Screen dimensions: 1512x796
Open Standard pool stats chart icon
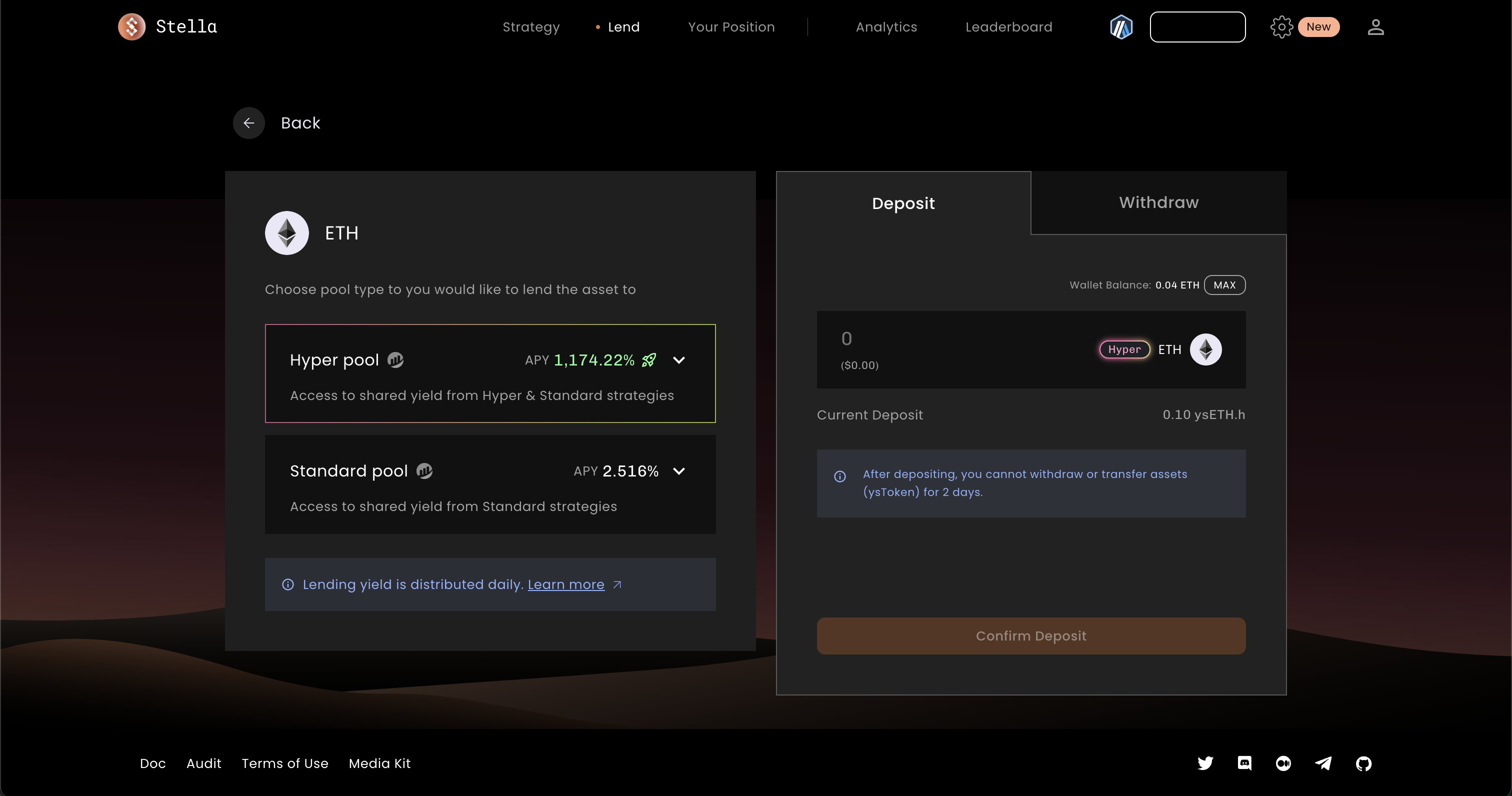click(424, 471)
